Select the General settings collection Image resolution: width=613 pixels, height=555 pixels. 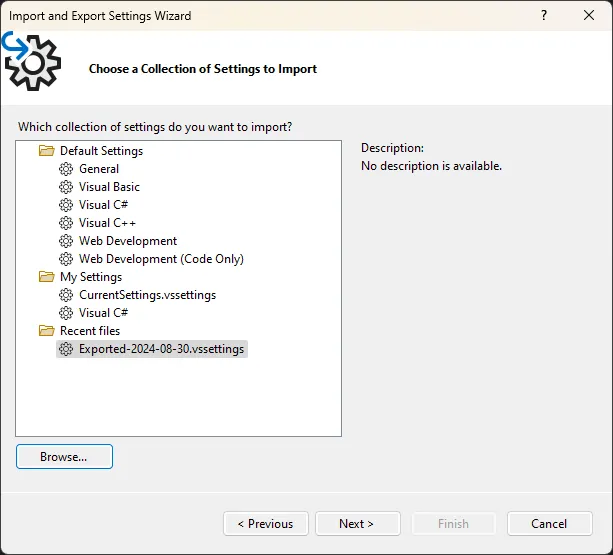coord(99,169)
